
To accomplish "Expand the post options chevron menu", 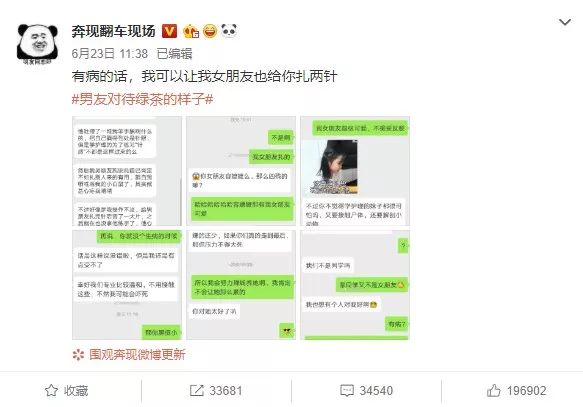I will coord(565,23).
